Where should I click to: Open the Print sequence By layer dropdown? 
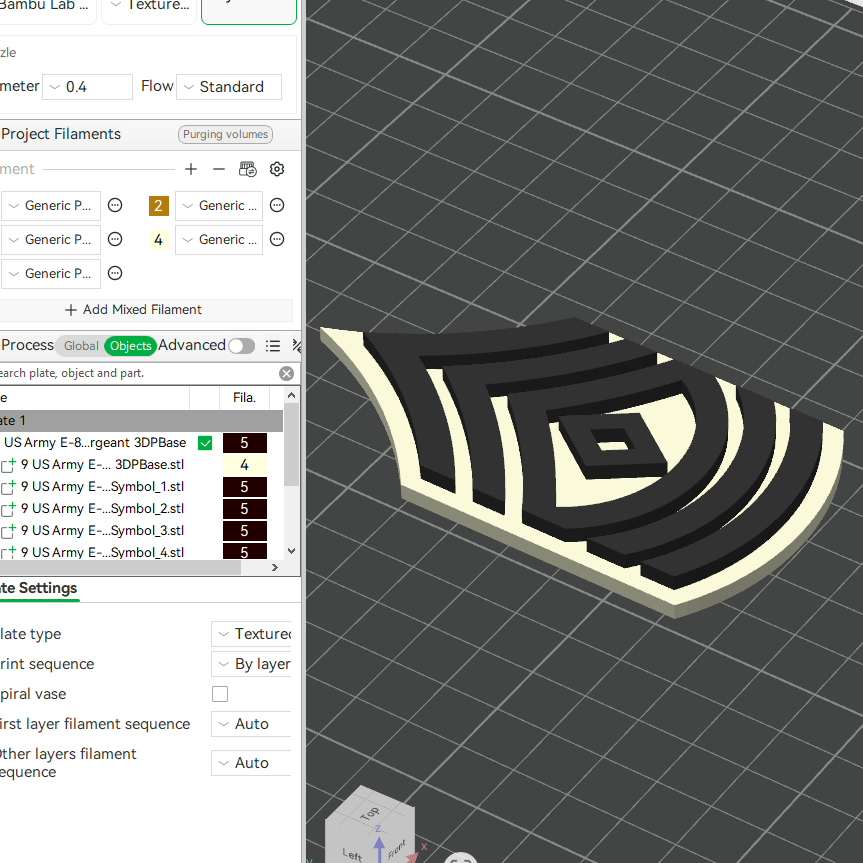click(x=252, y=664)
